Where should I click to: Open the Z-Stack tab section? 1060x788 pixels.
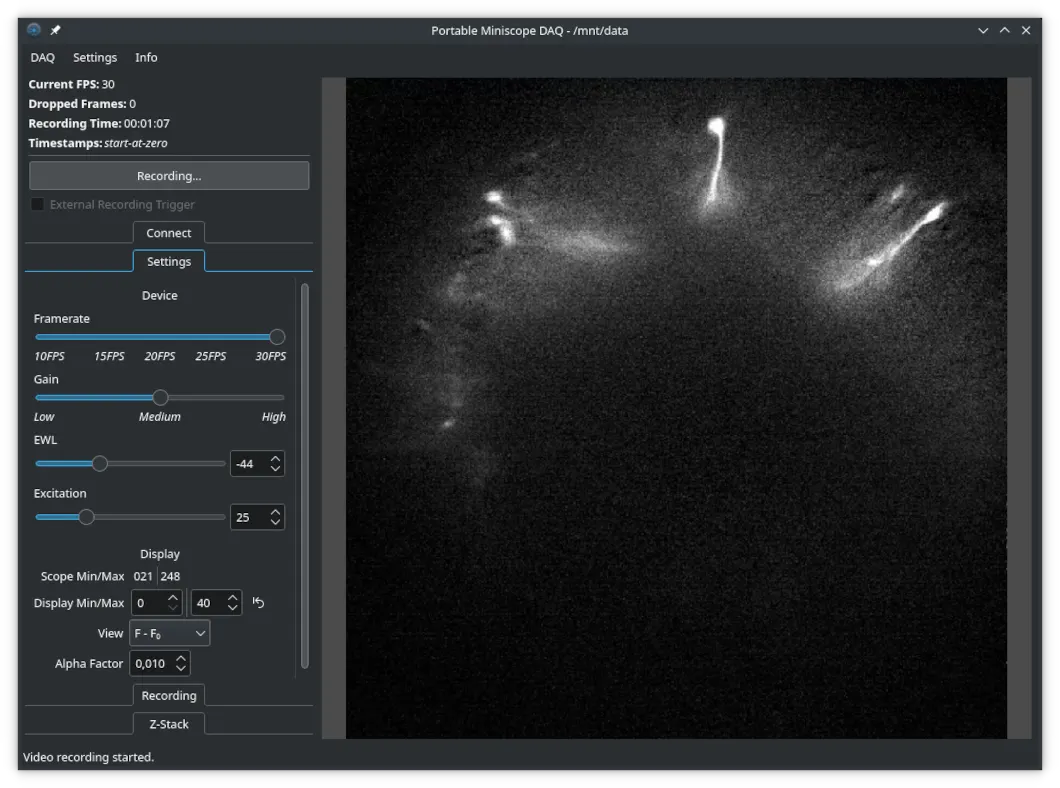coord(169,724)
